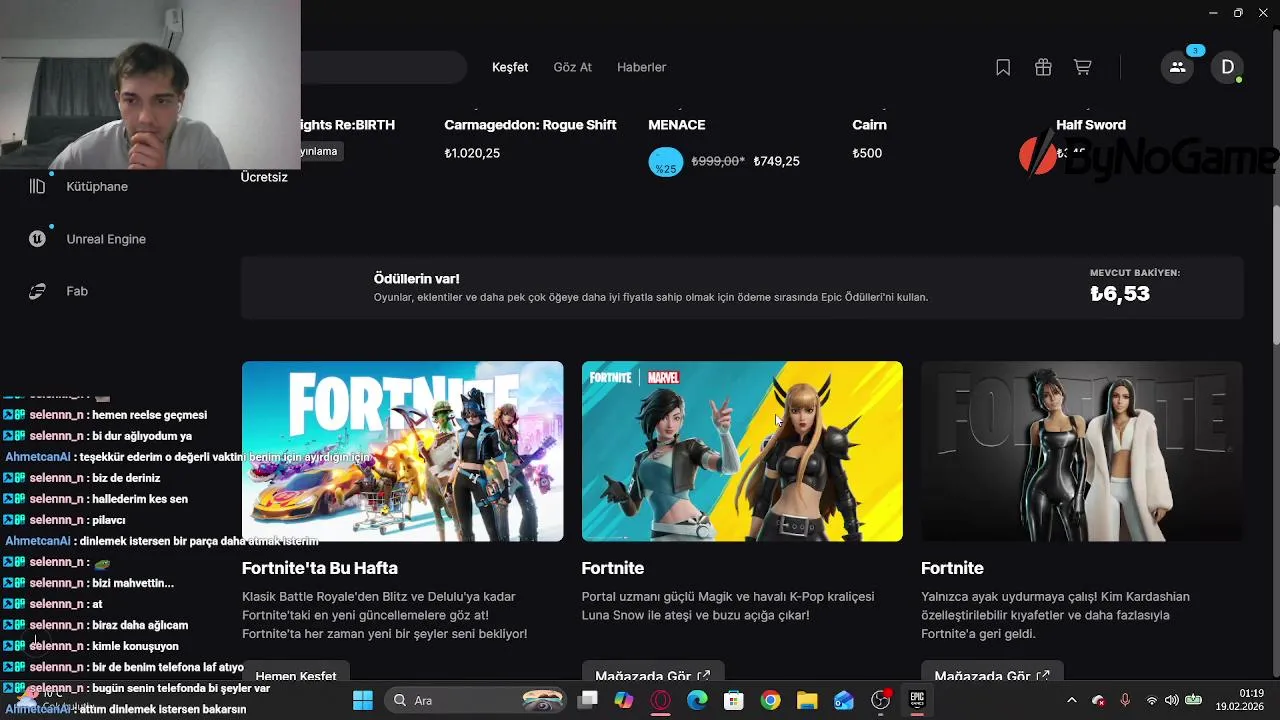Open OBS Studio in the taskbar
Screen dimensions: 1280x720
click(x=881, y=700)
